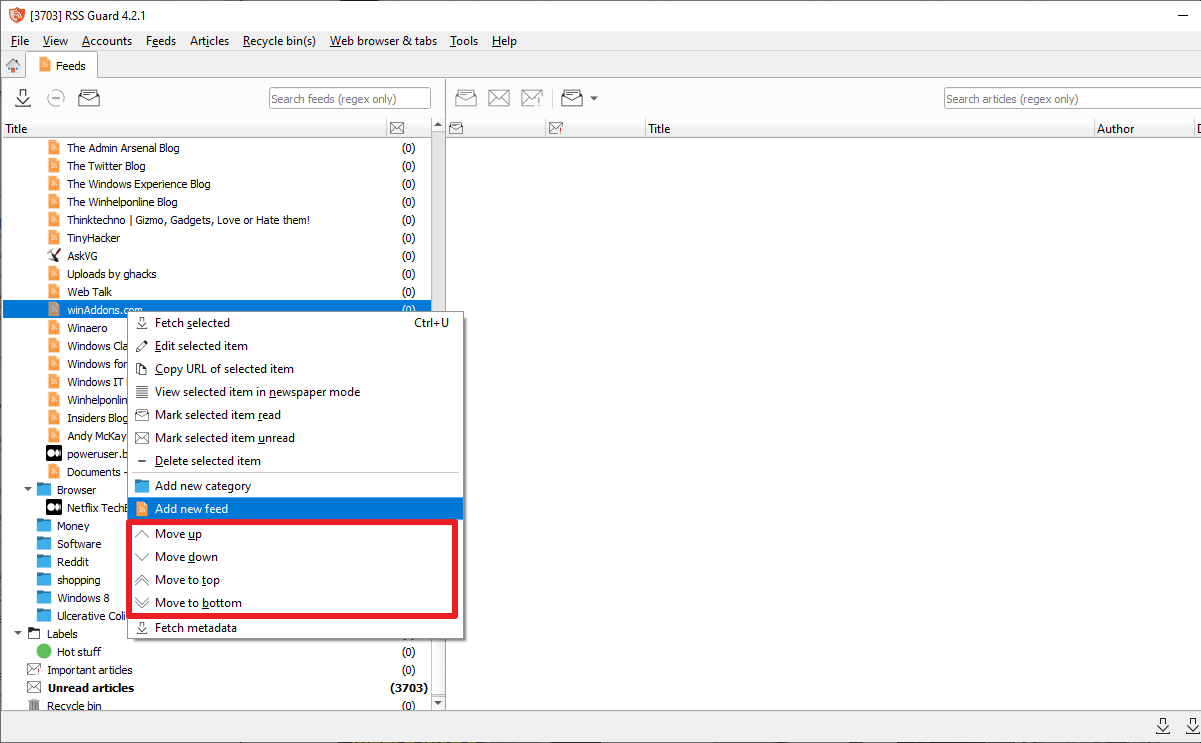Click the fetch all feeds download icon
This screenshot has height=743, width=1201.
pyautogui.click(x=23, y=98)
